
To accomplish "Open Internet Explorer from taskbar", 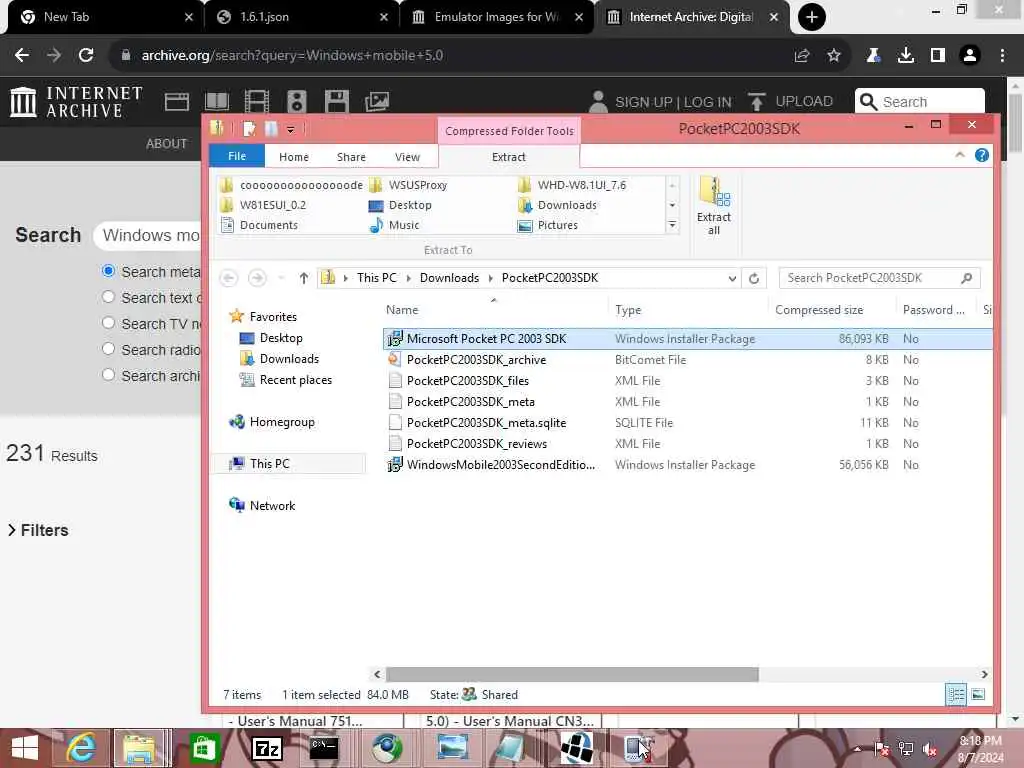I will point(82,748).
